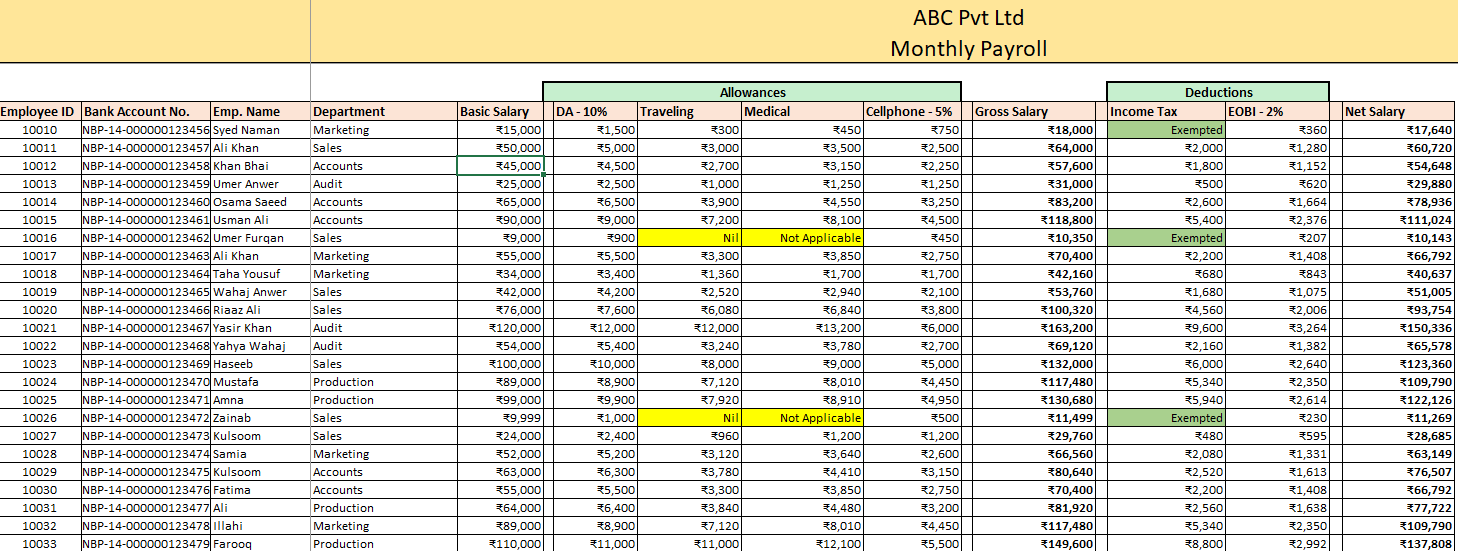
Task: Select Taha Yousuf's EOBI deduction ₹843
Action: (x=1277, y=274)
